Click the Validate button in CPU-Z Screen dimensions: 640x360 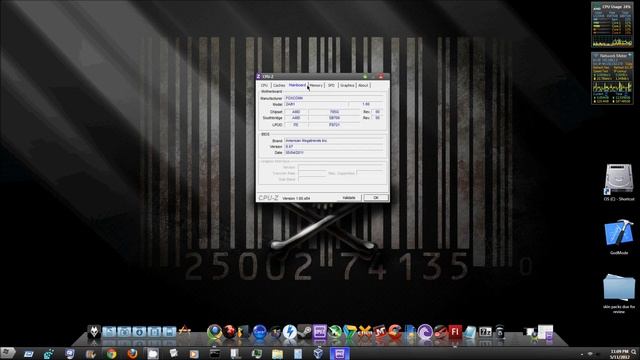(x=349, y=198)
